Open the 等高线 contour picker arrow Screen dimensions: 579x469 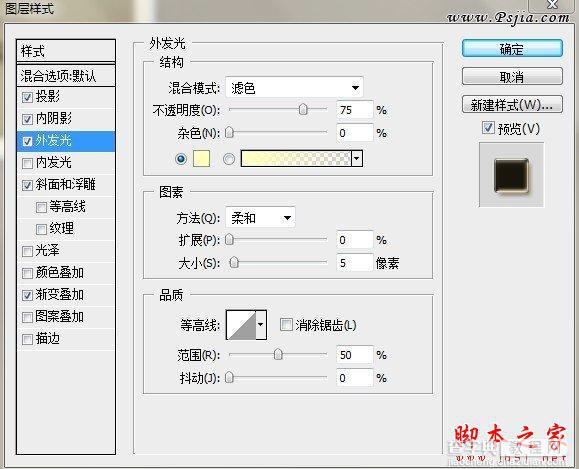[x=261, y=325]
